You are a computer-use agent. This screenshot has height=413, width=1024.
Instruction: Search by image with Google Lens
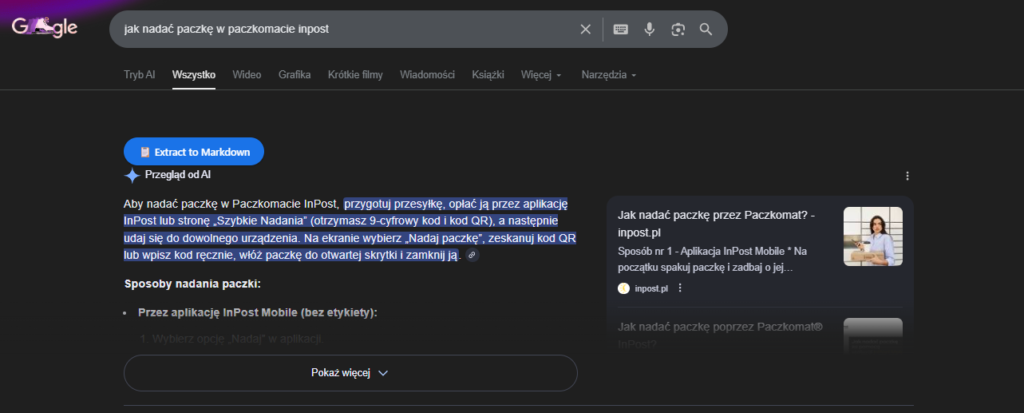[678, 29]
